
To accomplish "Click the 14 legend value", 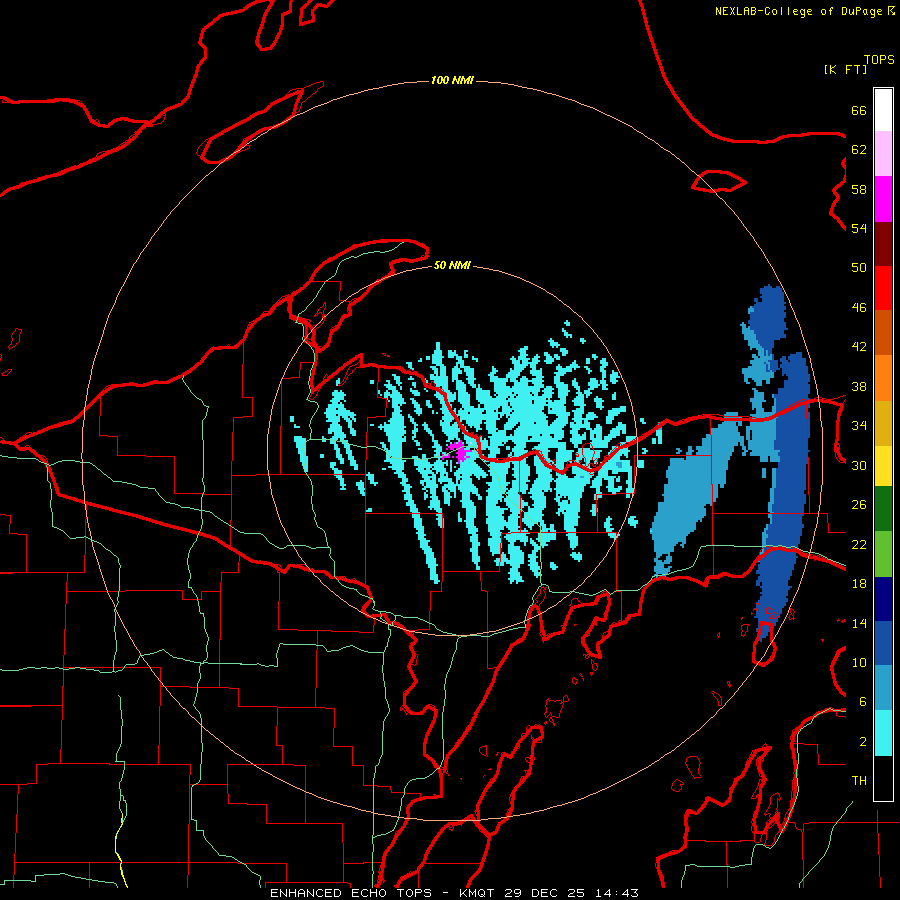I will point(859,623).
